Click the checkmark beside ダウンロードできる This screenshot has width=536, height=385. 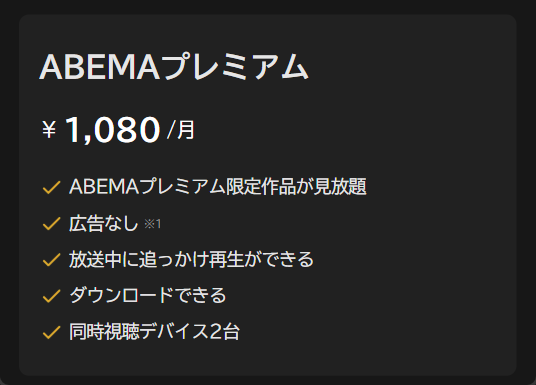point(51,296)
